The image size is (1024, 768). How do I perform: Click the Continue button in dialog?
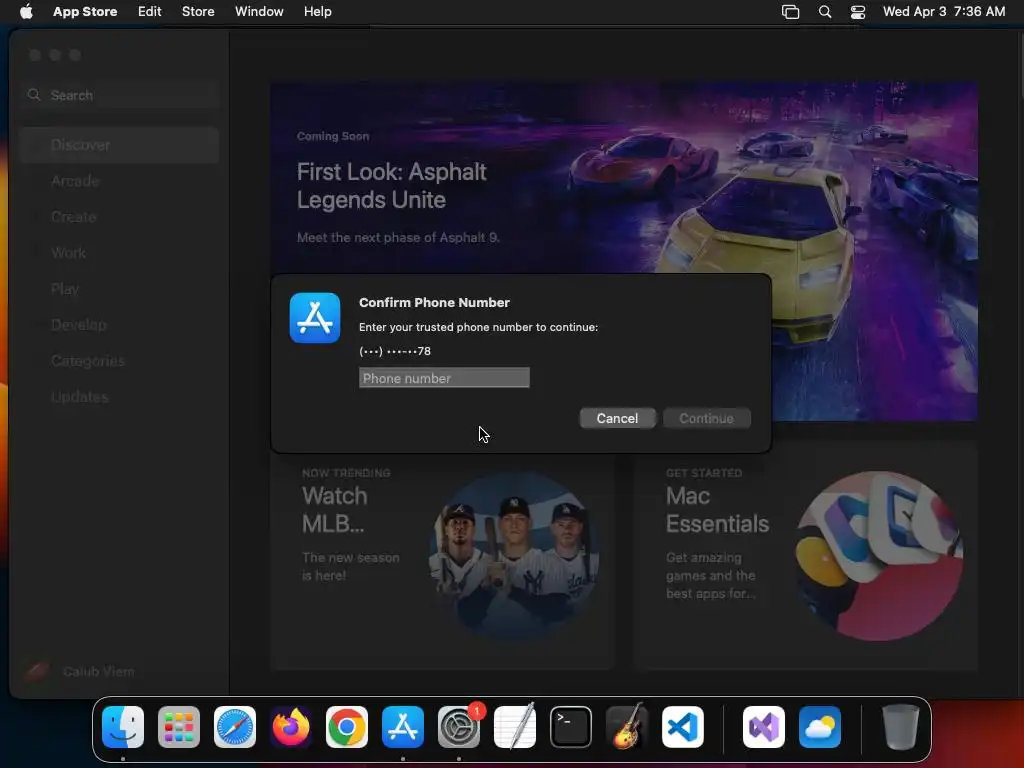[707, 418]
